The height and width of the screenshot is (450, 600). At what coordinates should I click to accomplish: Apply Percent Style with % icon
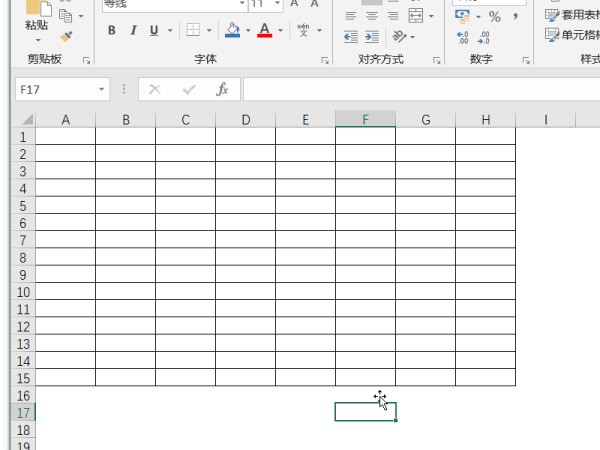[494, 16]
